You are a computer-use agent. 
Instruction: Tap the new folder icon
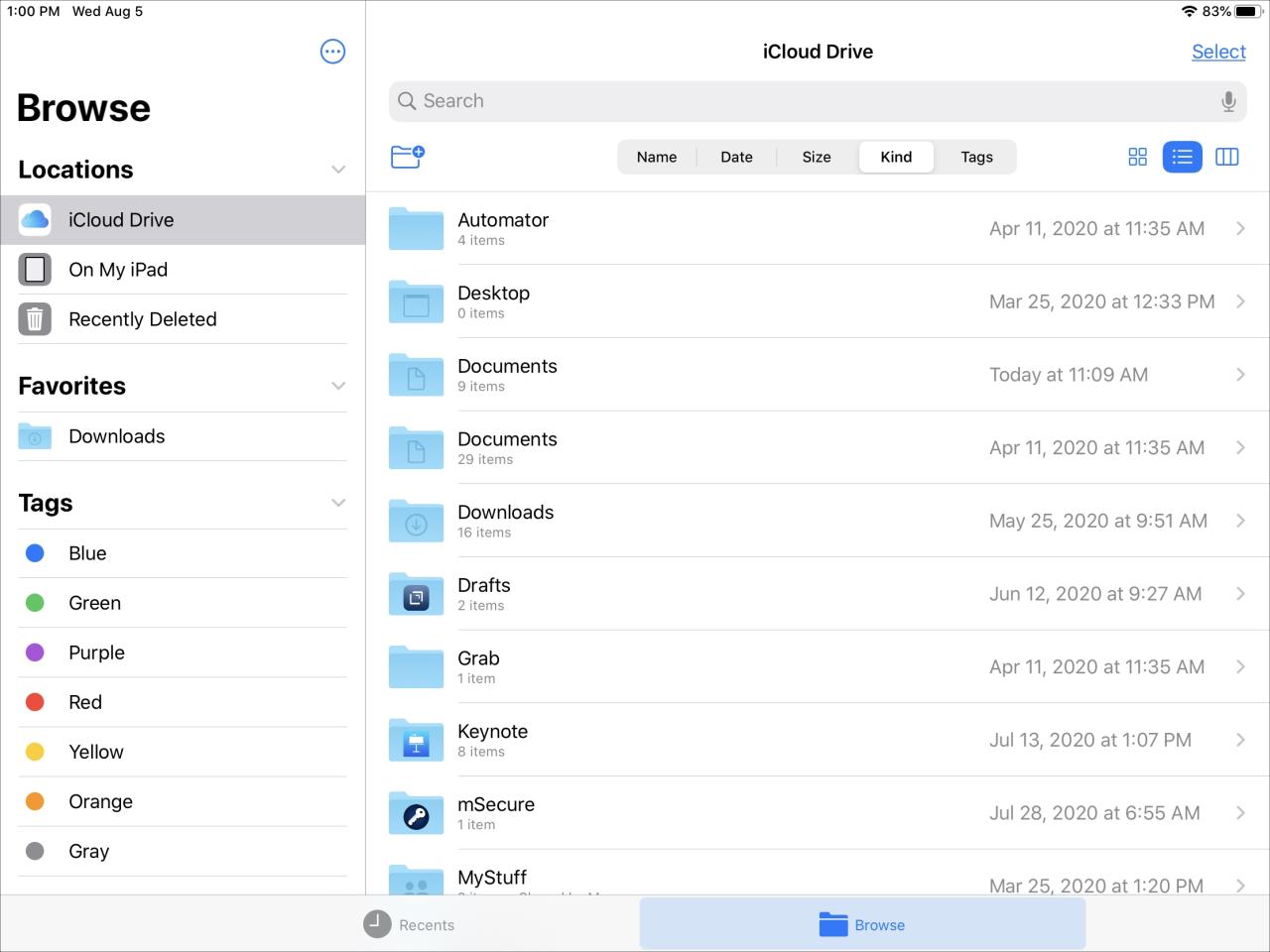(408, 156)
